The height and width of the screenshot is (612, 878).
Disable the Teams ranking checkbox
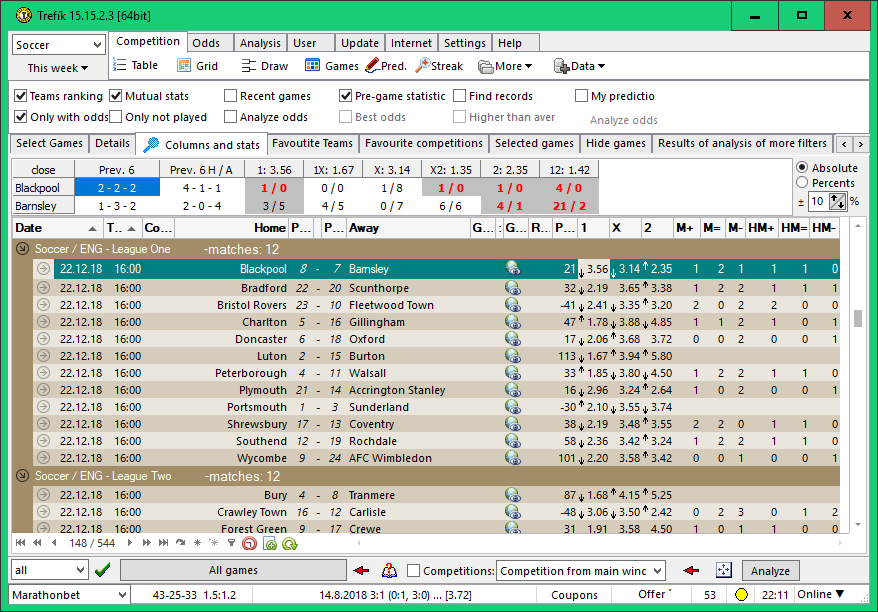(x=21, y=96)
